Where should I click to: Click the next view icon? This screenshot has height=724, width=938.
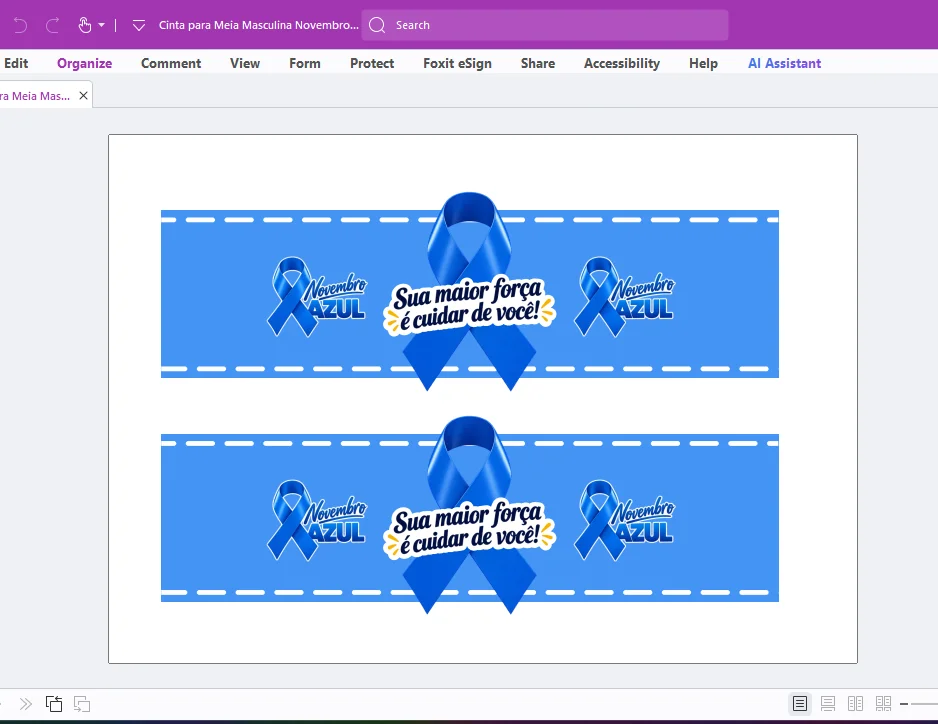click(82, 704)
